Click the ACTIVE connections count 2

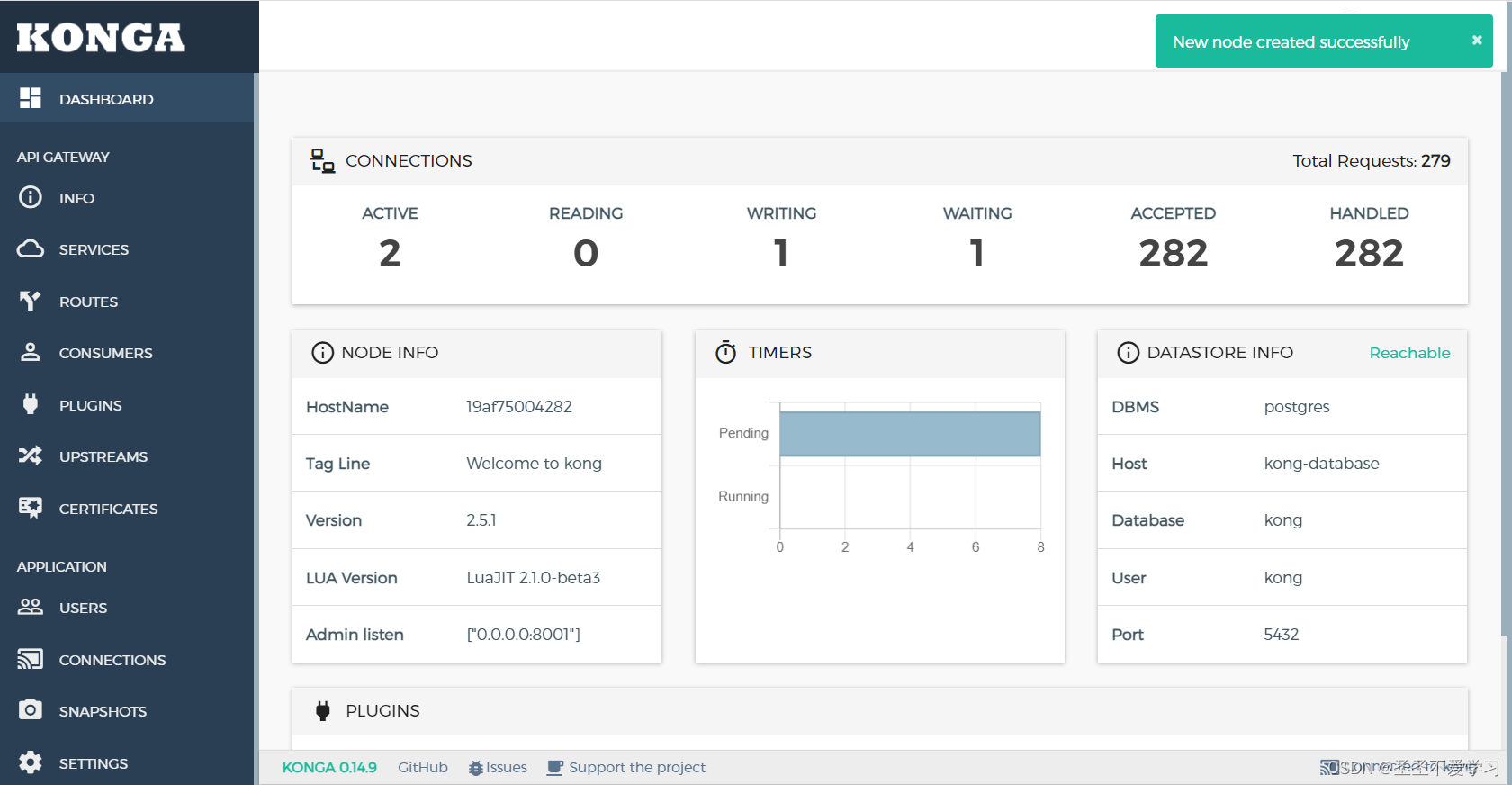[390, 253]
